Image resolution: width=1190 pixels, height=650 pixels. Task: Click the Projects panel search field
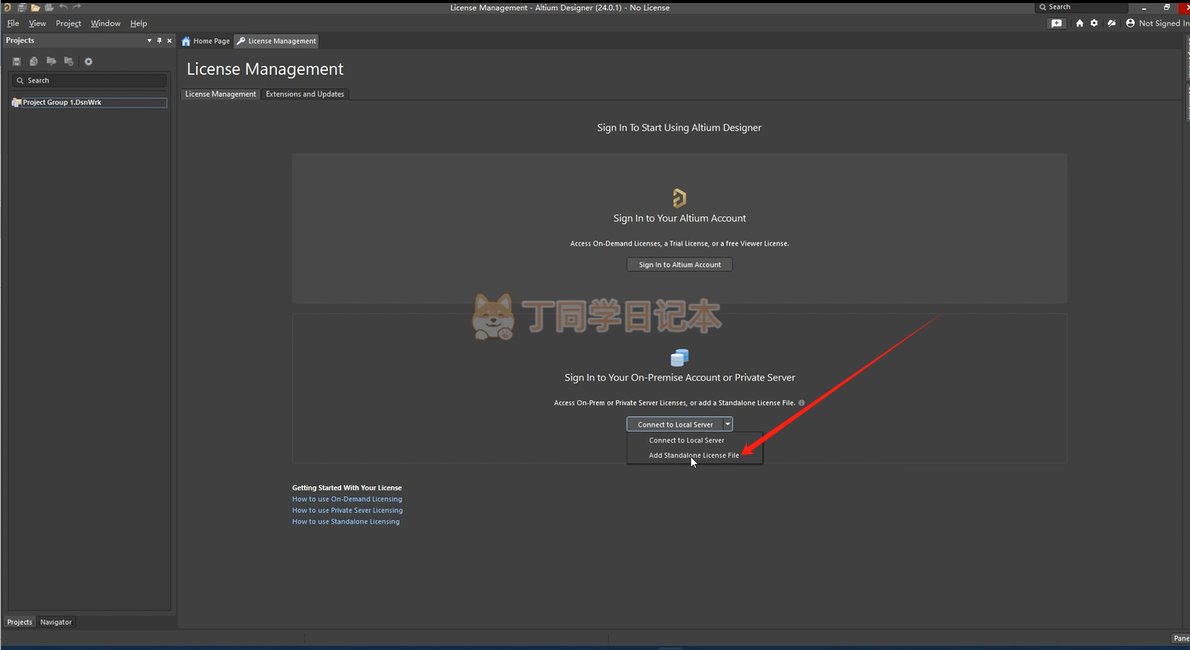tap(90, 80)
